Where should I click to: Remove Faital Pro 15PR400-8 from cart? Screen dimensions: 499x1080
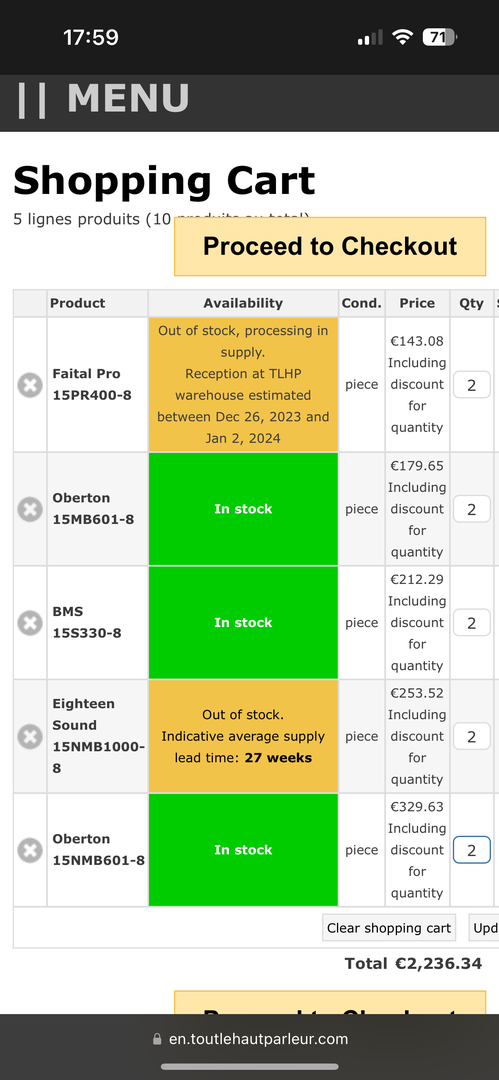[30, 384]
